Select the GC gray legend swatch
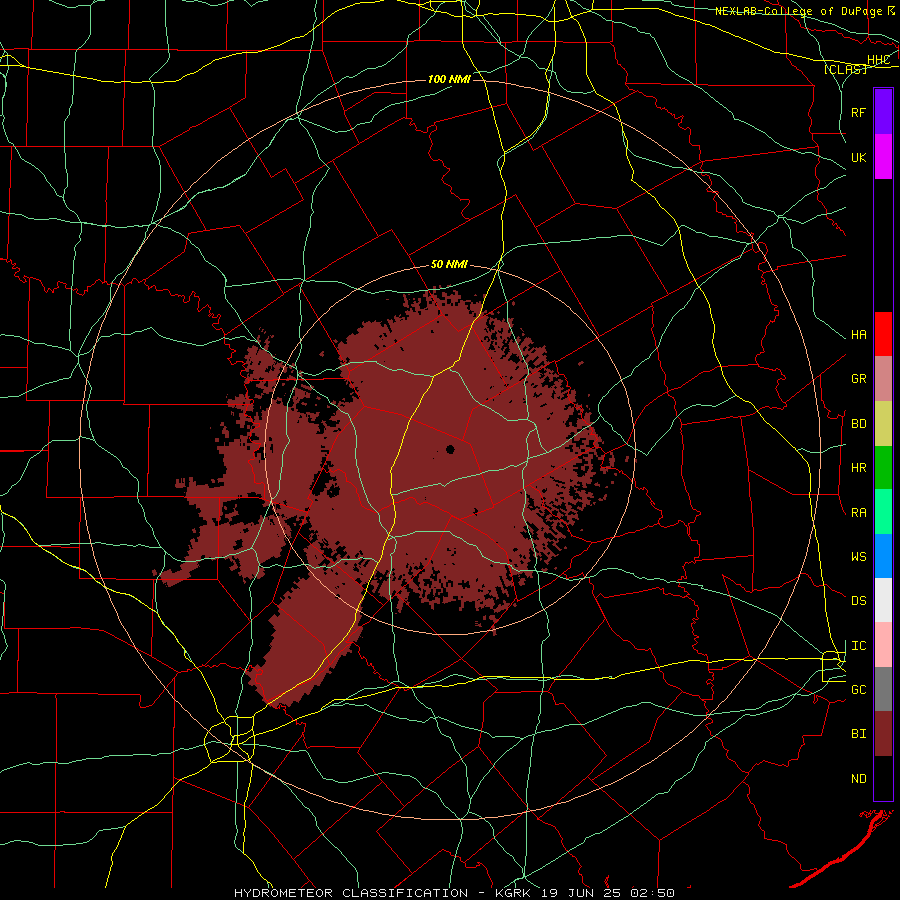The height and width of the screenshot is (900, 900). (x=883, y=689)
